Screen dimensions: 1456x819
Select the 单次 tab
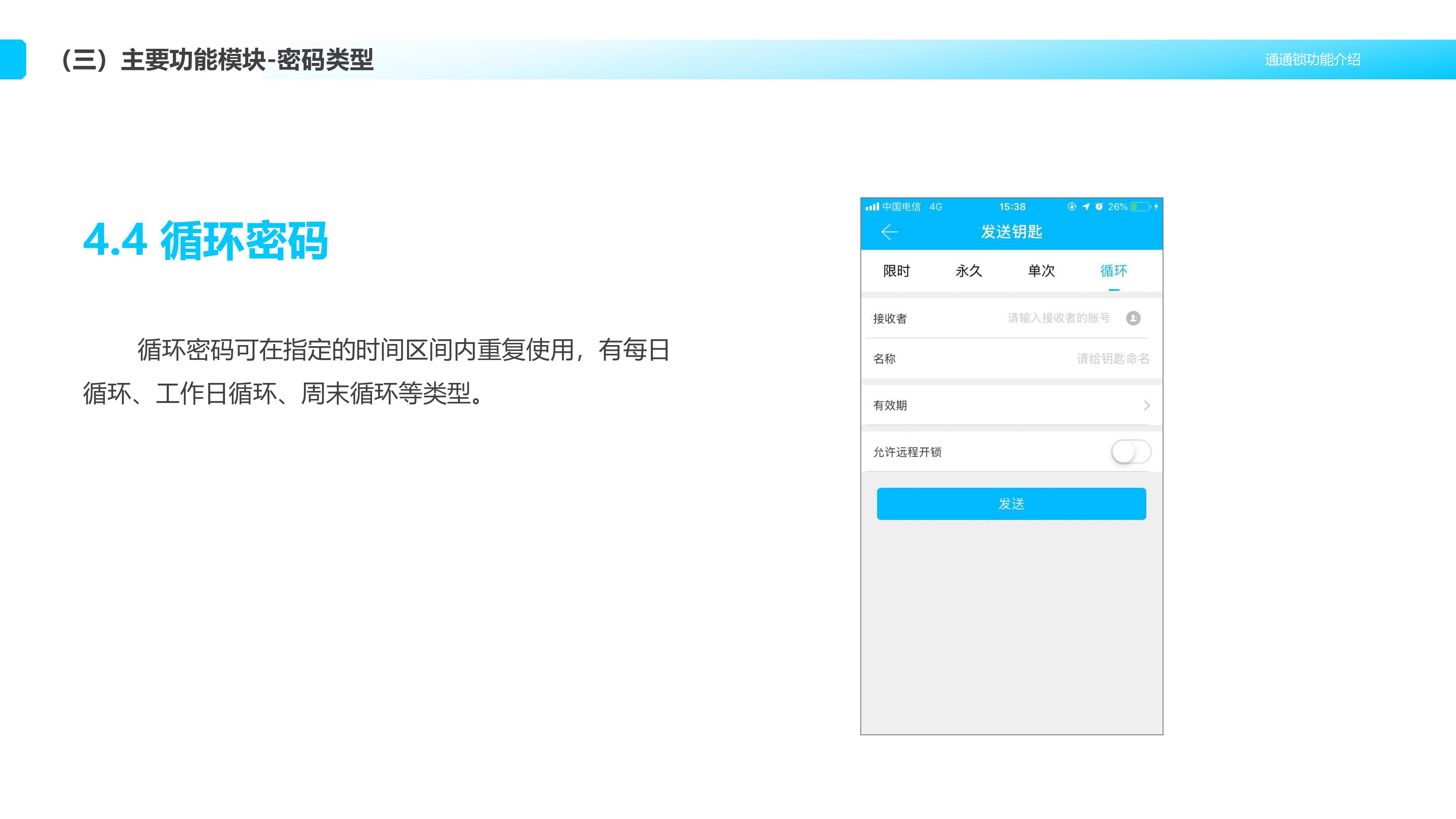pyautogui.click(x=1041, y=271)
